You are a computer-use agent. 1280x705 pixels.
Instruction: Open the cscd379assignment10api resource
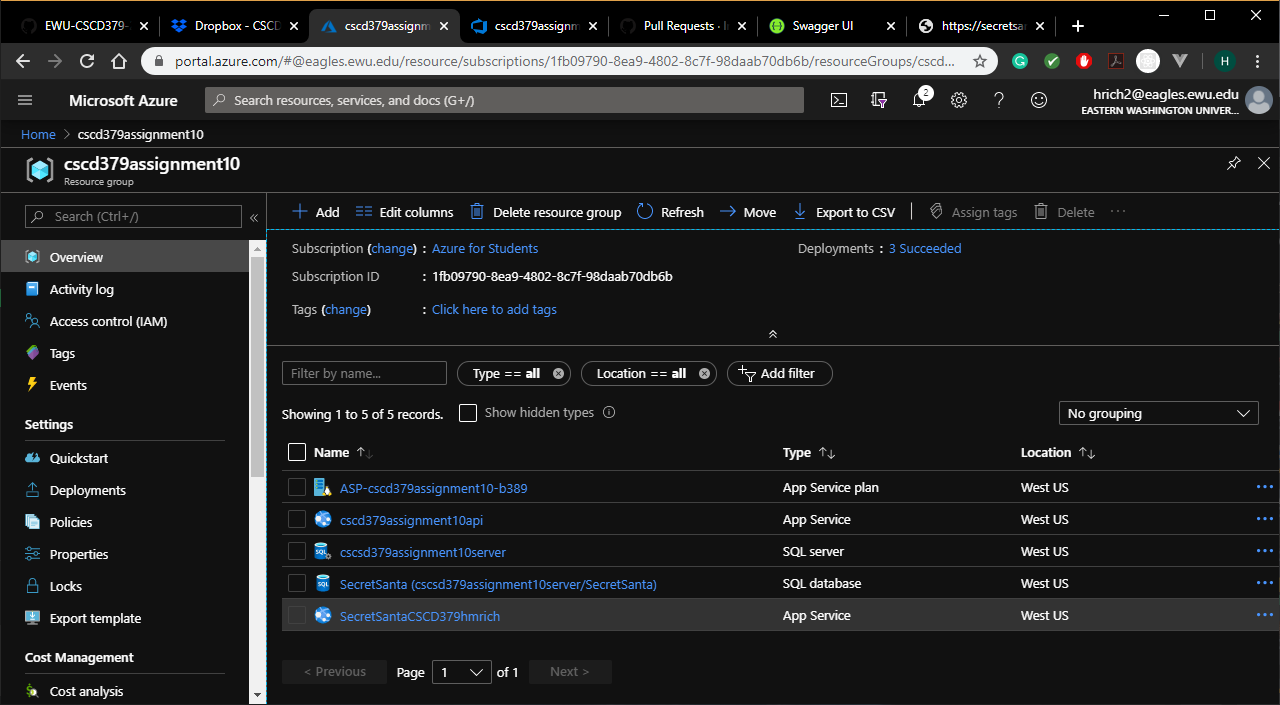tap(411, 520)
